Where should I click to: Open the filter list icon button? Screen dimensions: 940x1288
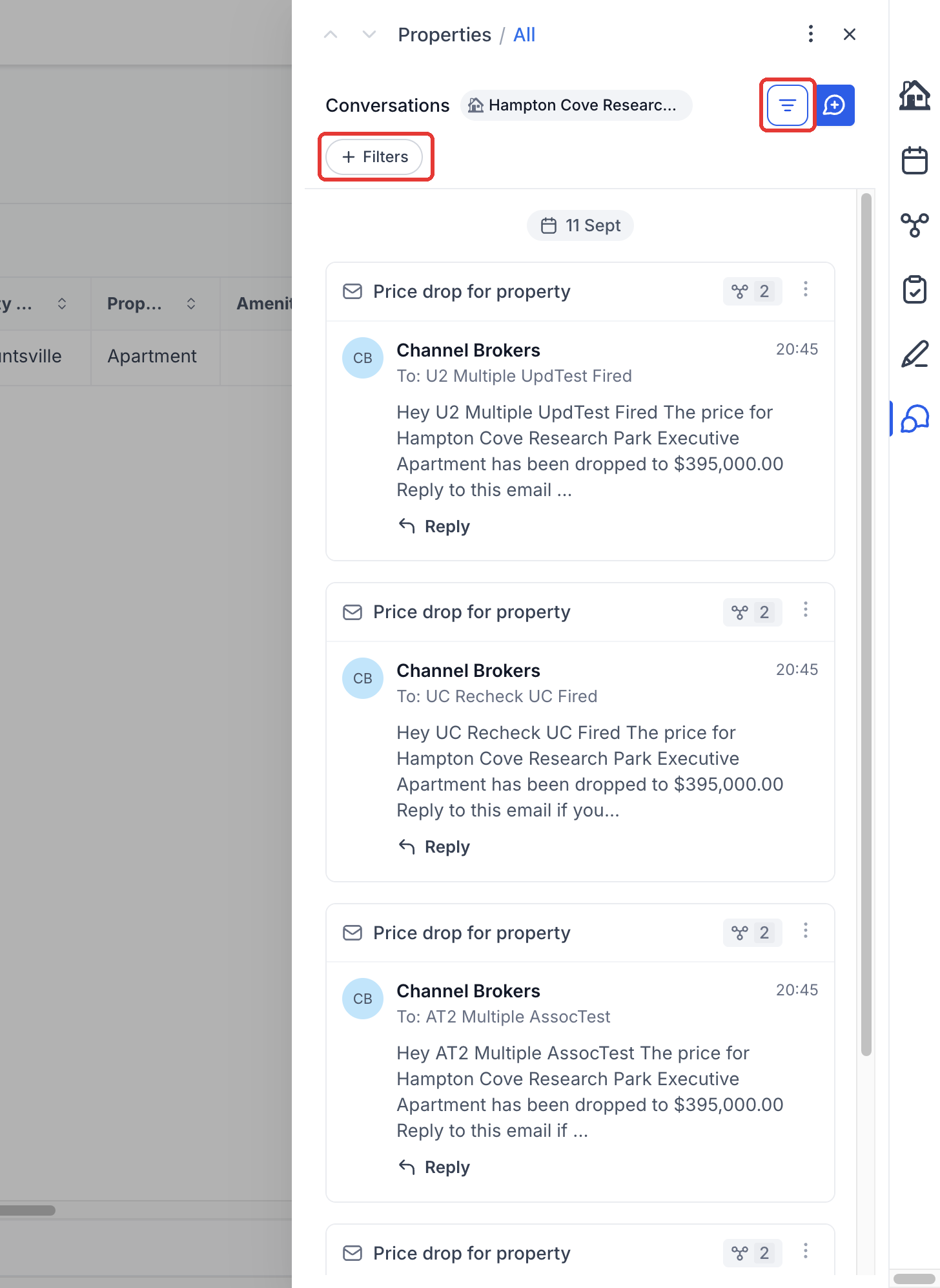pos(787,105)
